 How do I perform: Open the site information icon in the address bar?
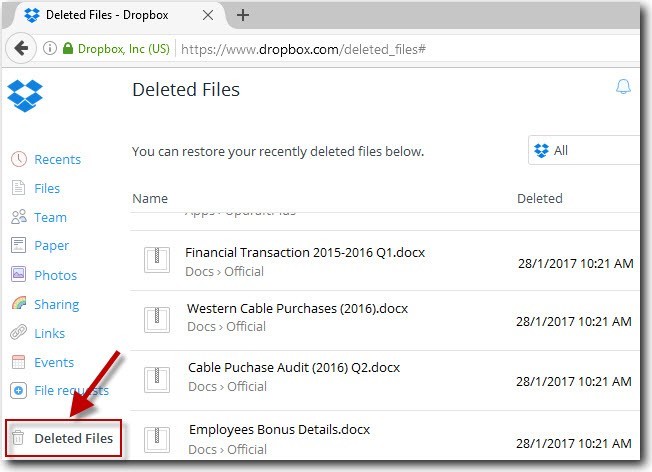[50, 48]
